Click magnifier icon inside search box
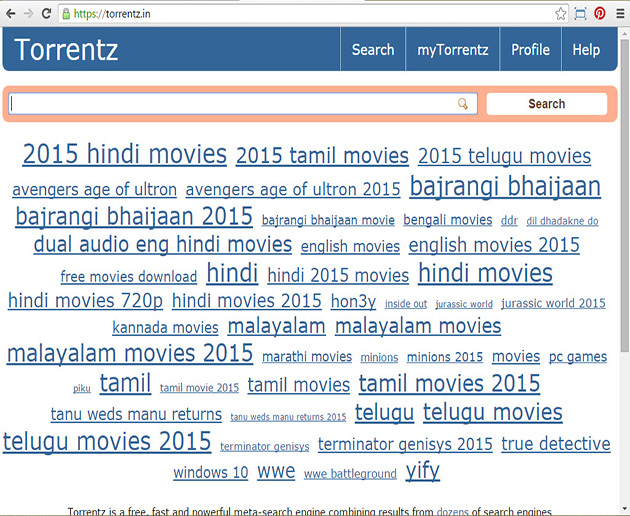Image resolution: width=630 pixels, height=516 pixels. click(x=463, y=104)
